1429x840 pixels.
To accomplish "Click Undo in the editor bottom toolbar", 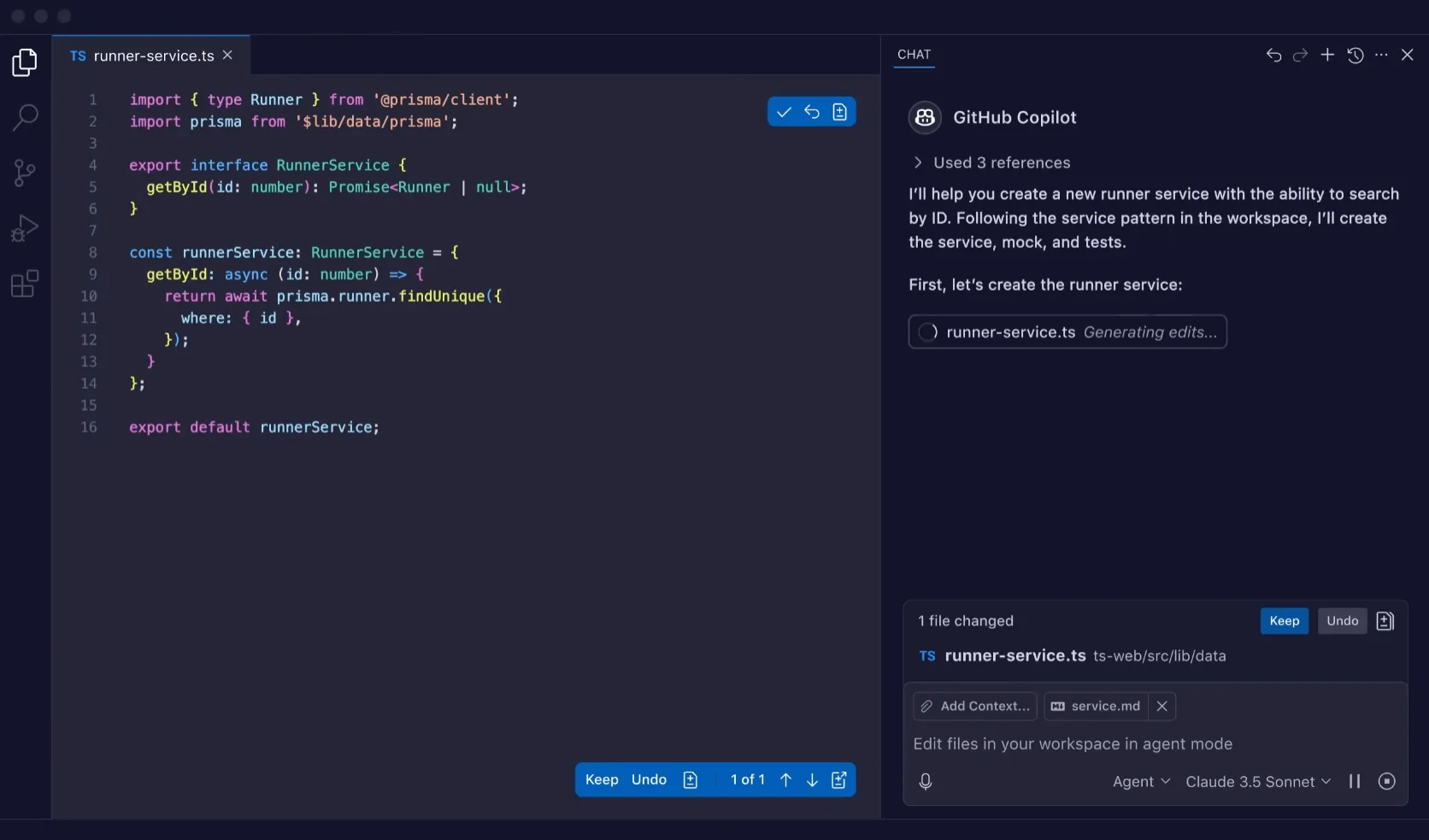I will tap(649, 779).
